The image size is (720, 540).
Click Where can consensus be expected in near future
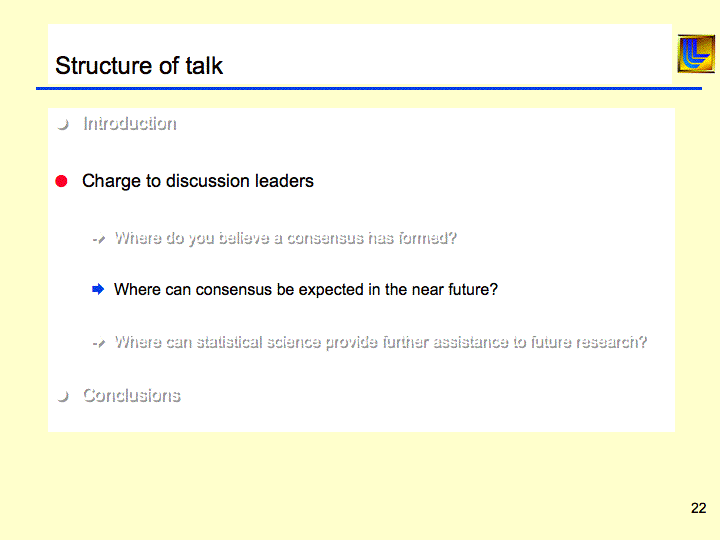(x=306, y=290)
